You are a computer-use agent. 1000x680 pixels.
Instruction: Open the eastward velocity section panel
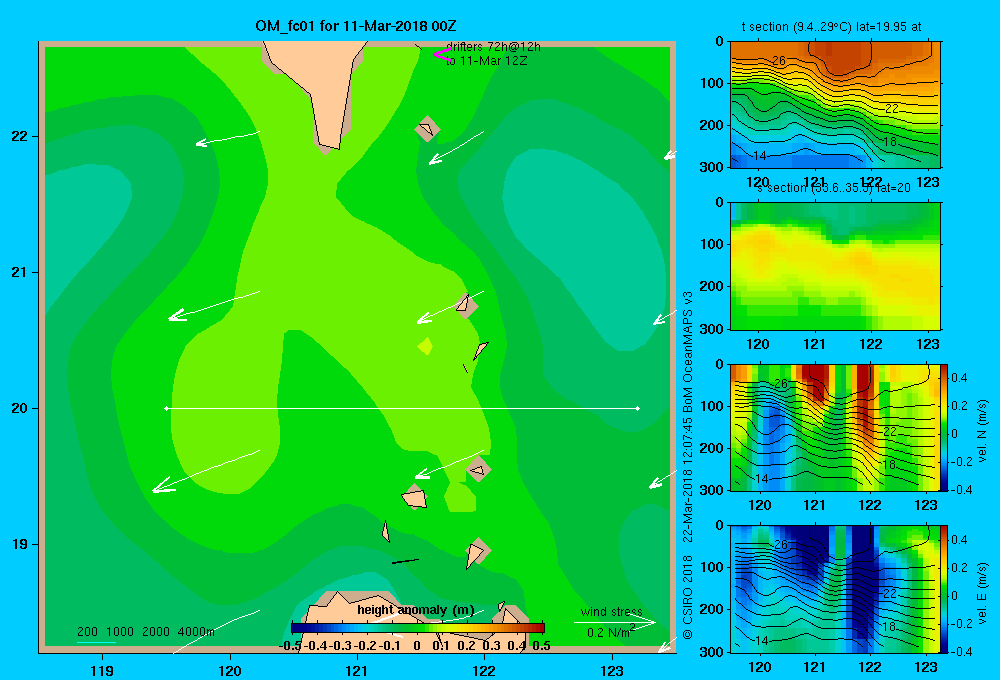click(x=835, y=589)
